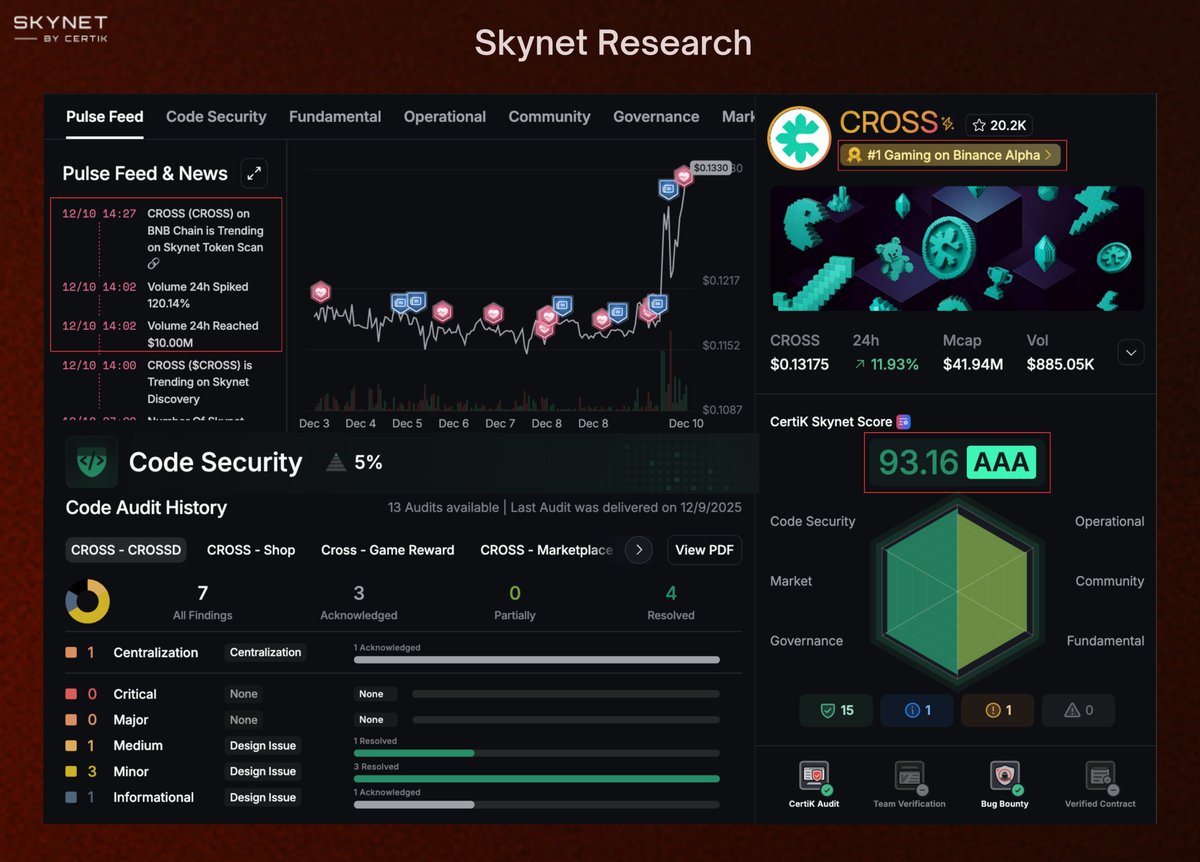
Task: Click the blue info badge showing 1
Action: [x=917, y=710]
